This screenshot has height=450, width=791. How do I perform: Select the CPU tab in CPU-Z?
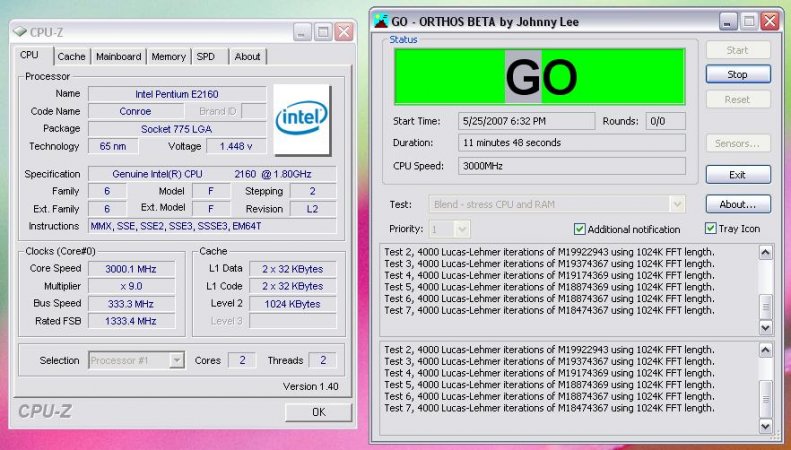(29, 55)
